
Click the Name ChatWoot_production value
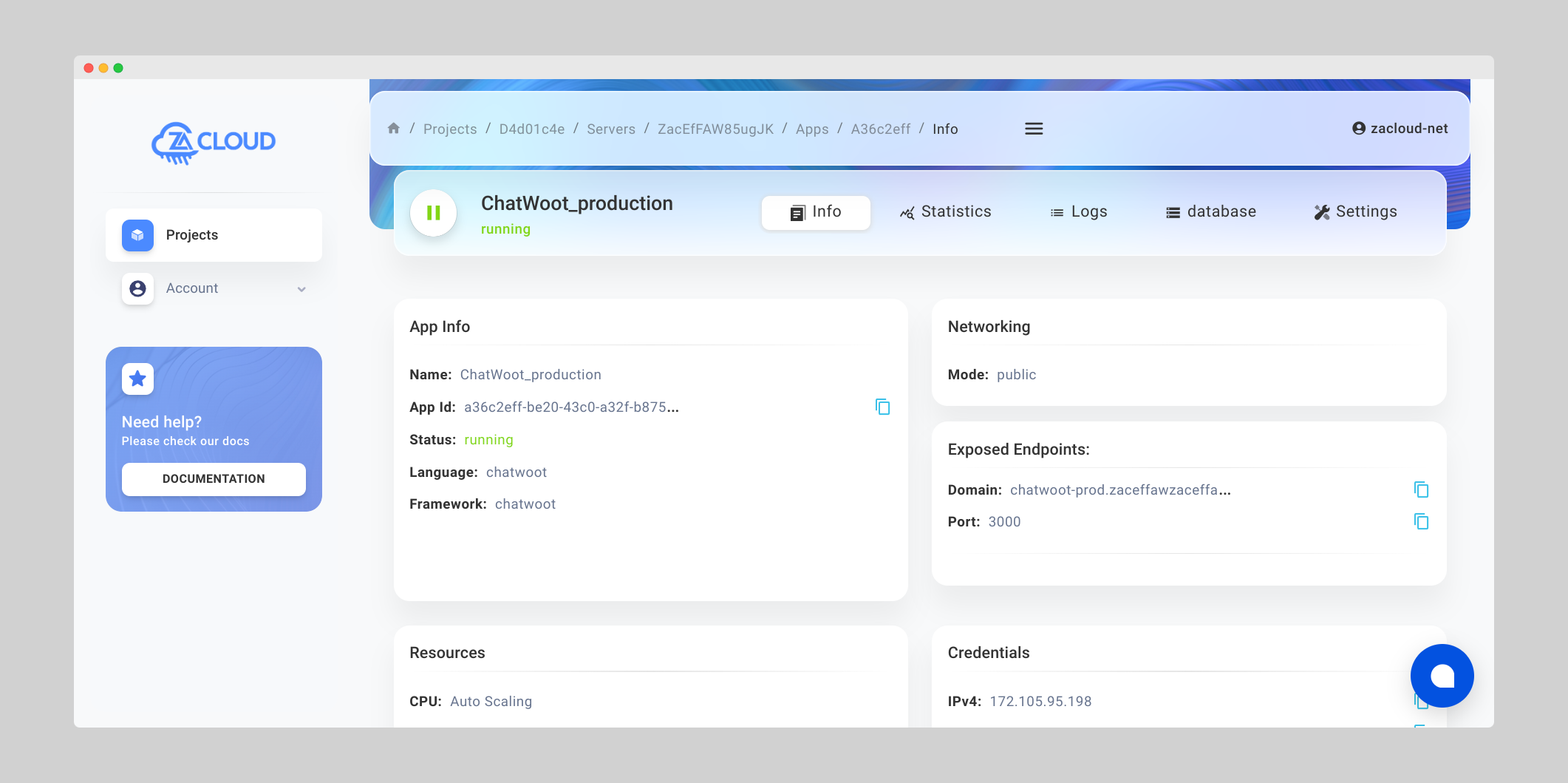tap(531, 375)
